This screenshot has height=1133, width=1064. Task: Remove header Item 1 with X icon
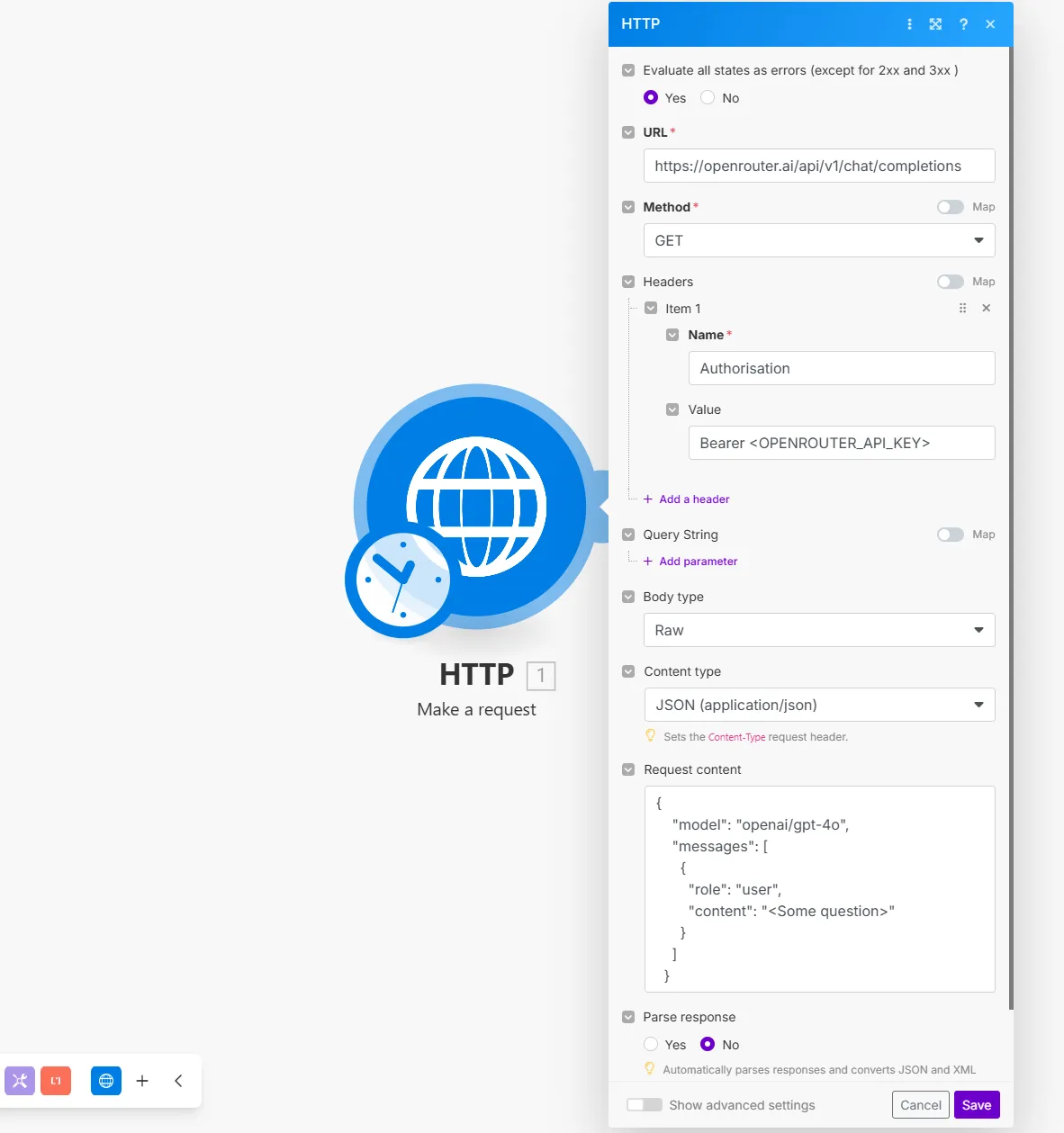coord(987,308)
